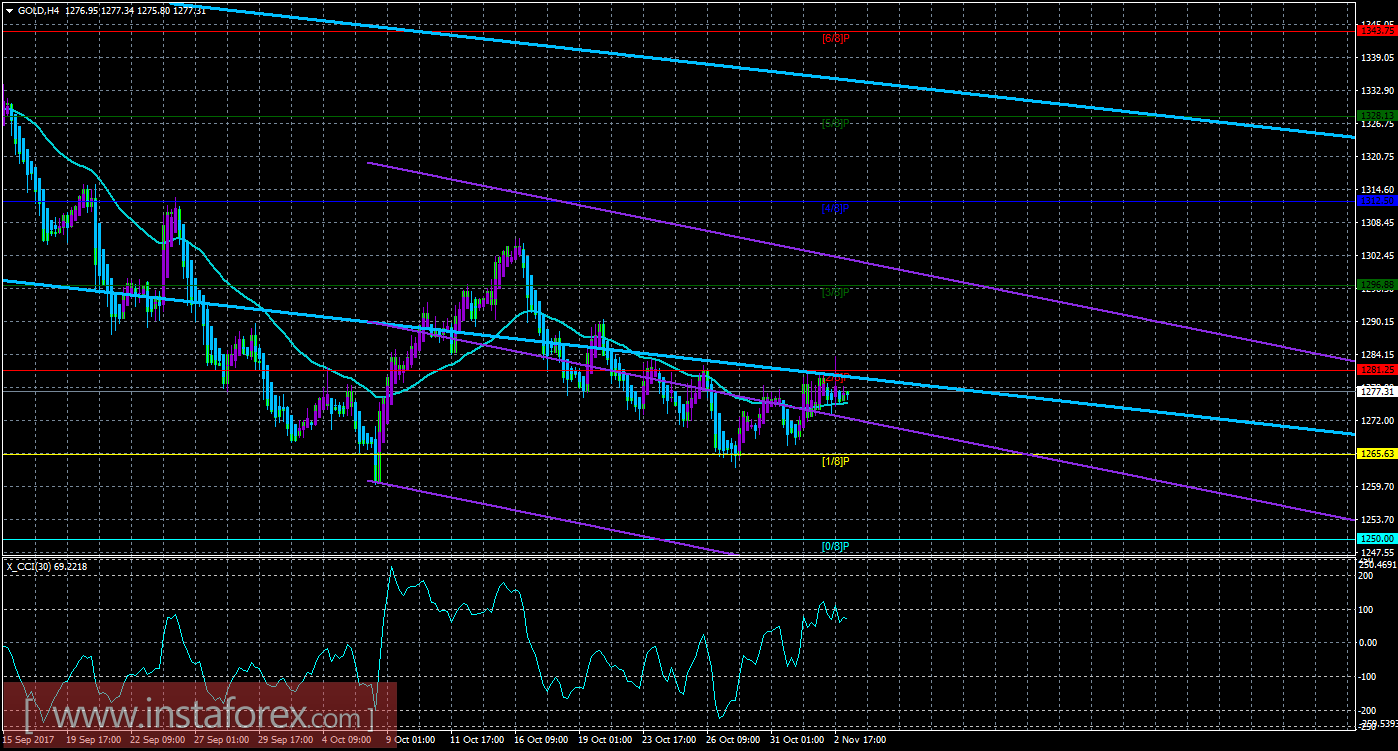Click the 1259.70 price scale value

pos(1376,487)
